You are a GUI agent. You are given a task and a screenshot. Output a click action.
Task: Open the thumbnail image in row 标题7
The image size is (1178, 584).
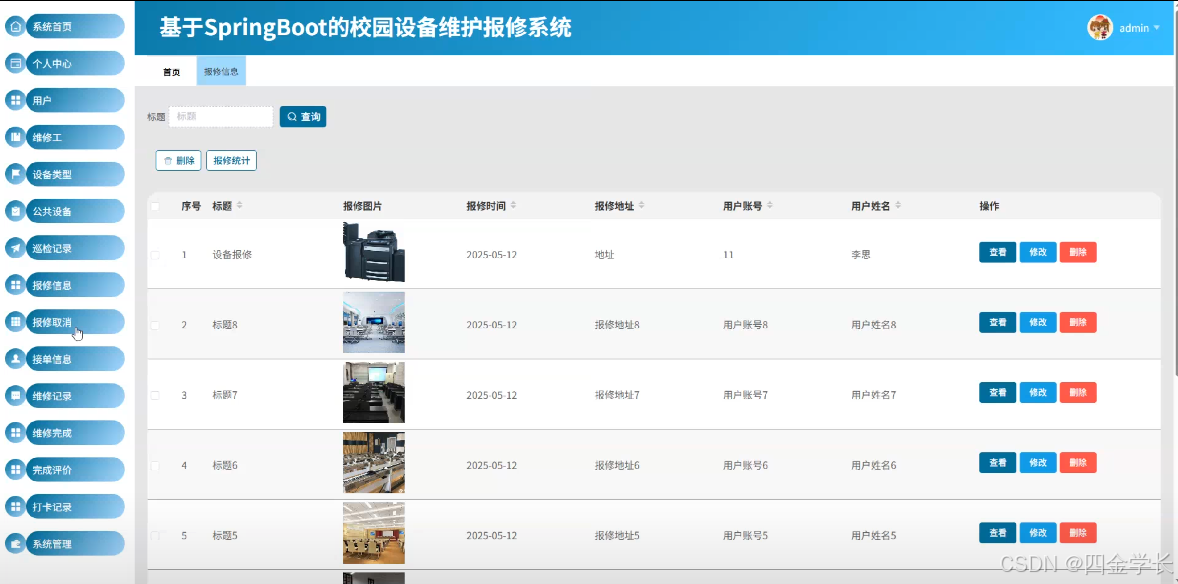(374, 392)
